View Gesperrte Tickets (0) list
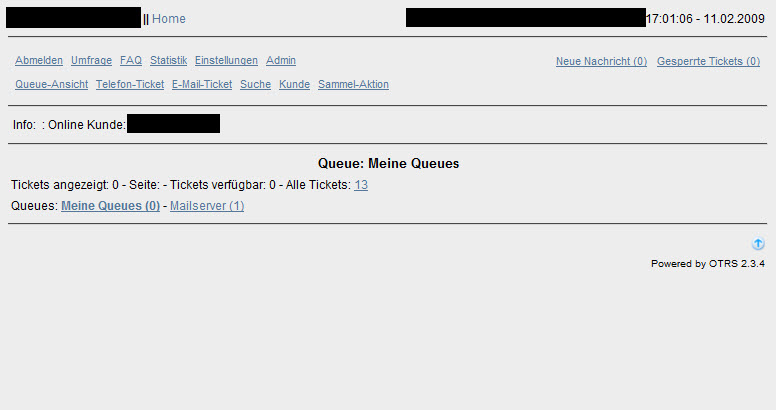Screen dimensions: 776x410 pos(708,61)
